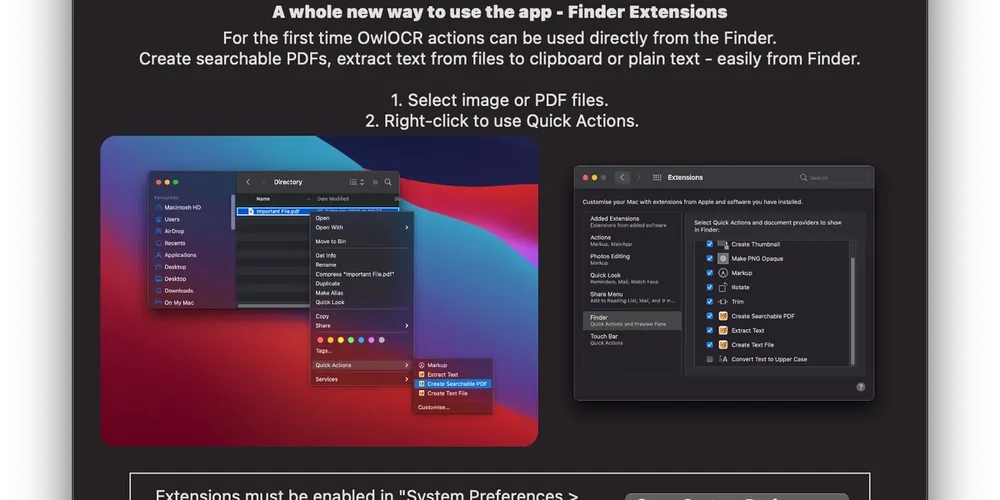This screenshot has width=1000, height=500.
Task: Choose Move to Bin in context menu
Action: pos(361,242)
